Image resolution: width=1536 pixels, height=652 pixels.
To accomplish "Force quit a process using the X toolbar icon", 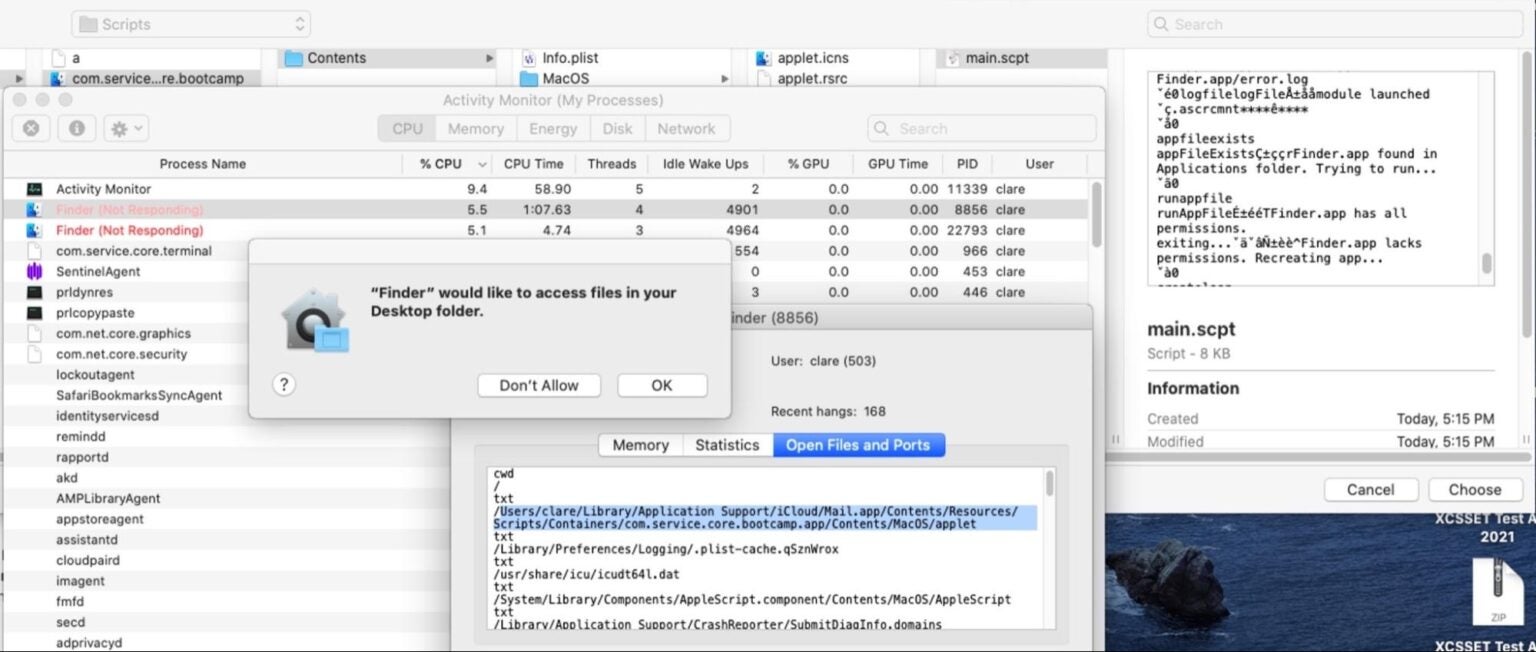I will (31, 127).
